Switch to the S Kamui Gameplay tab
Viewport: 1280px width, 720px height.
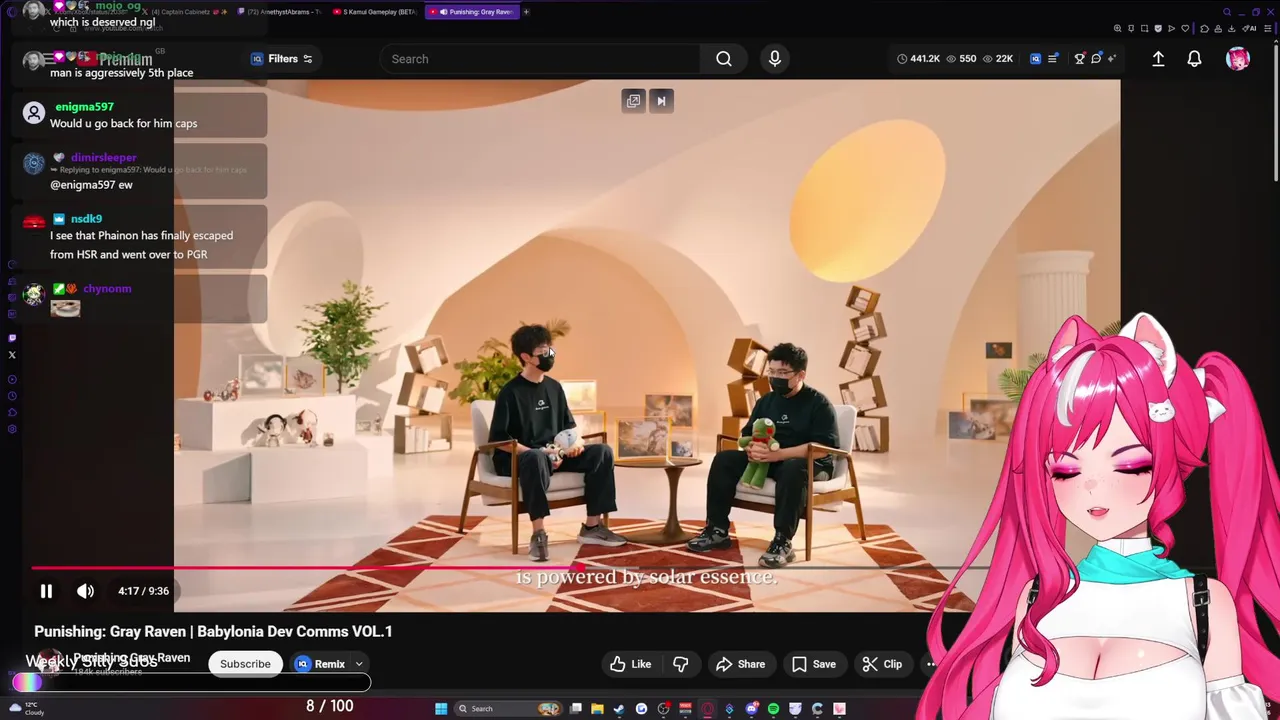click(x=374, y=12)
